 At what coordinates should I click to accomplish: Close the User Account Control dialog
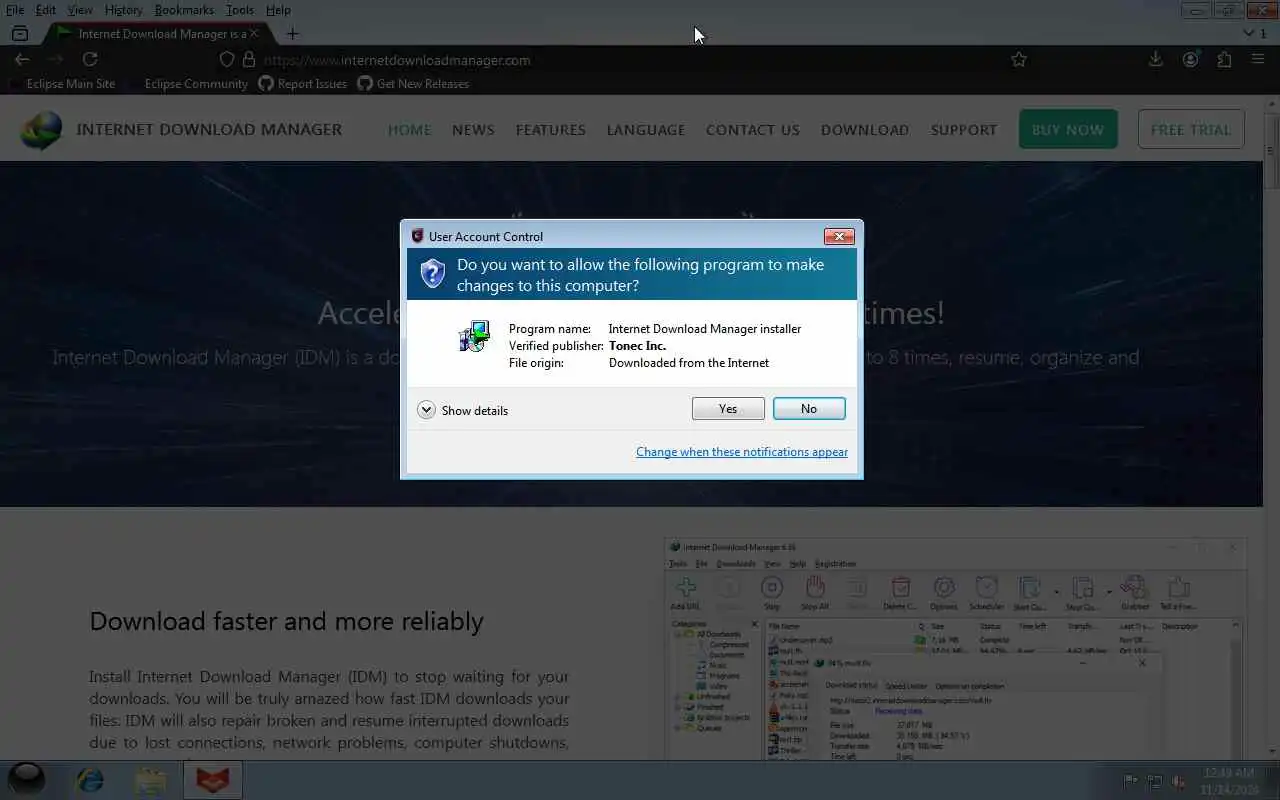click(x=838, y=236)
